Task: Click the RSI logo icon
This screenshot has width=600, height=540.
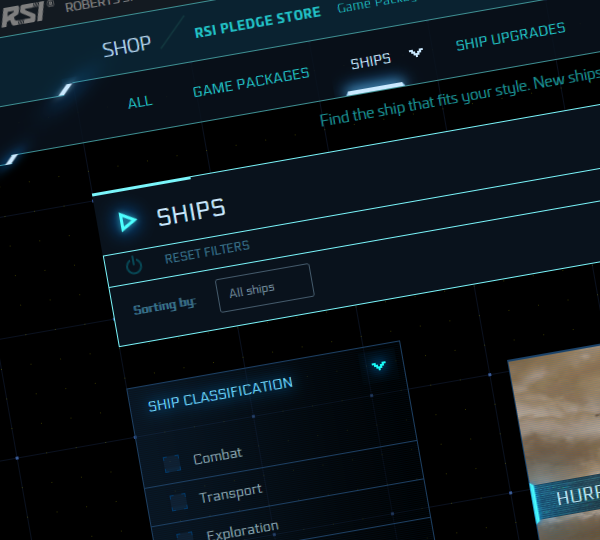Action: [x=21, y=13]
